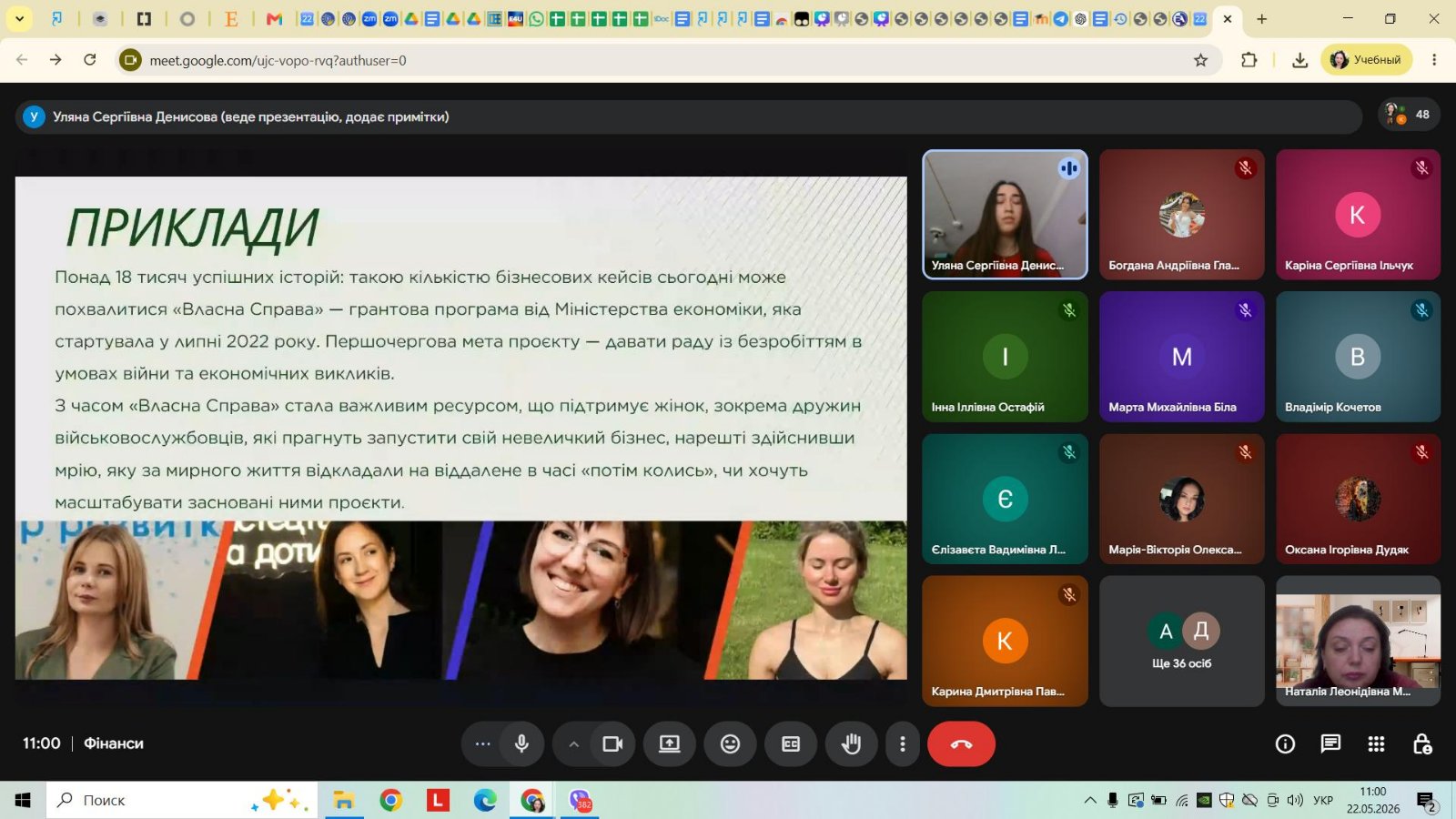Select Наталія Леонідівна video tile

tap(1358, 641)
